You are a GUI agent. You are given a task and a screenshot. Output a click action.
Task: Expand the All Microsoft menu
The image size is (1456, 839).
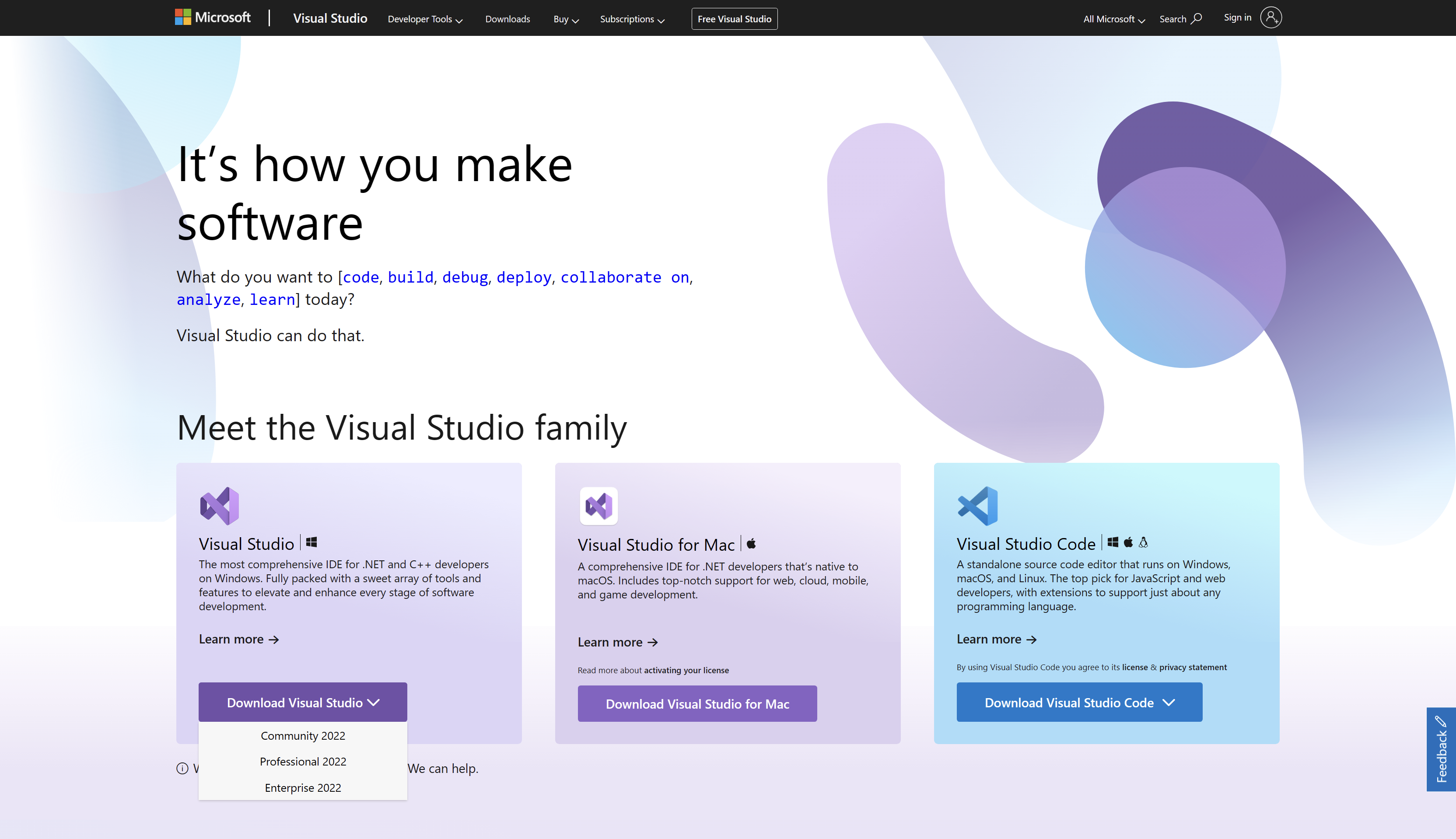pyautogui.click(x=1114, y=19)
